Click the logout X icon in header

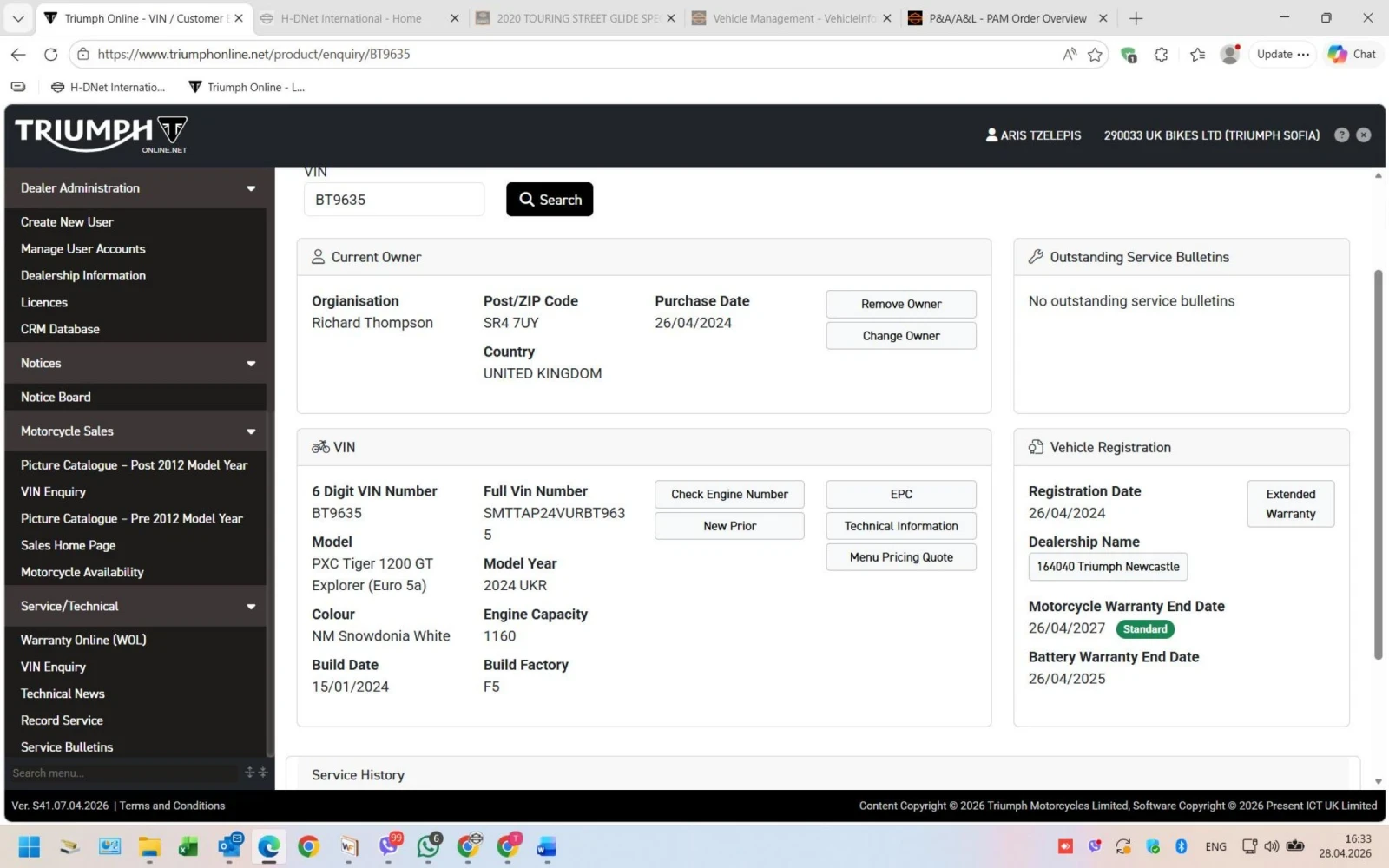(x=1364, y=135)
